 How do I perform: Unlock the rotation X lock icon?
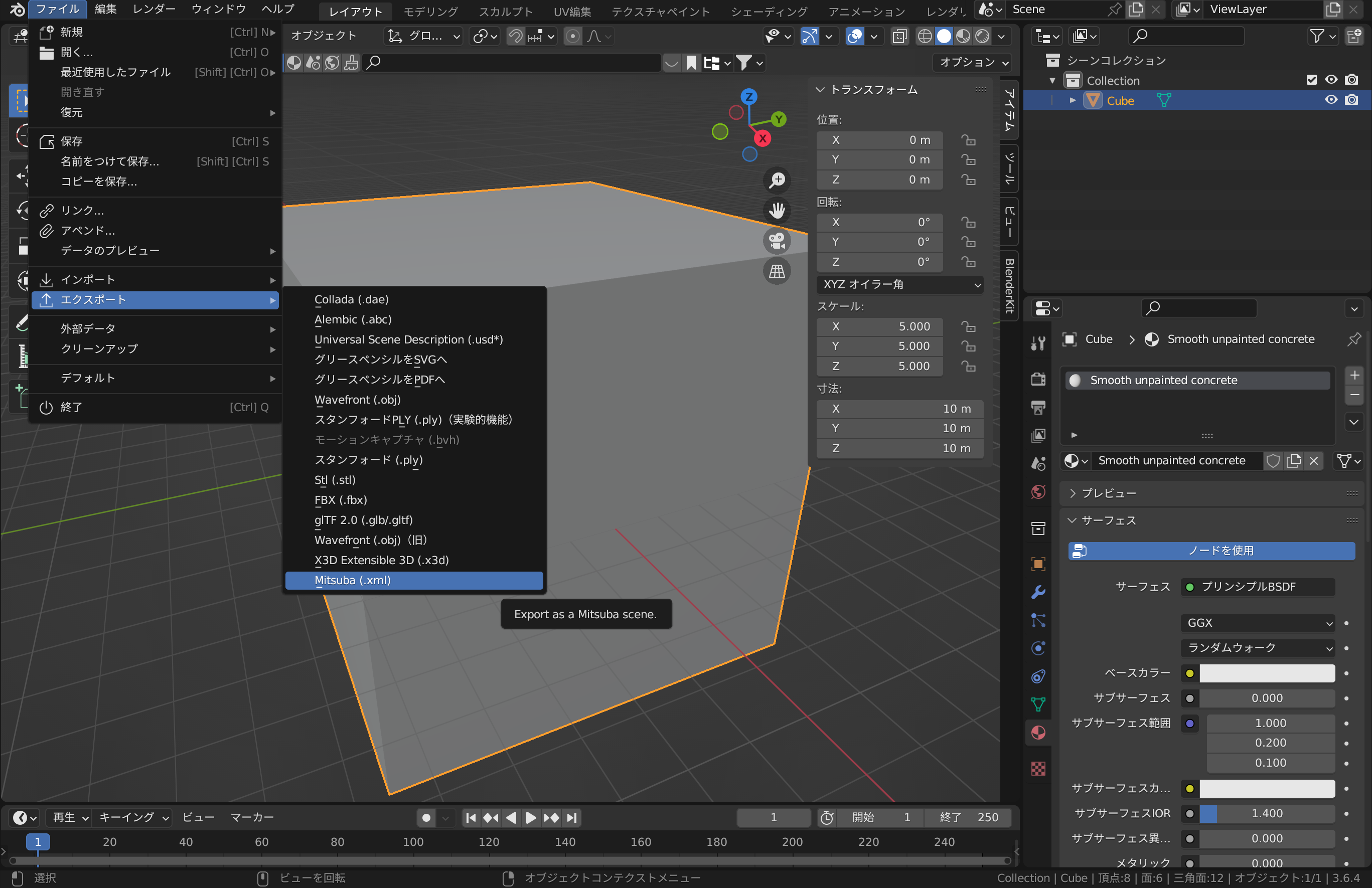point(969,223)
